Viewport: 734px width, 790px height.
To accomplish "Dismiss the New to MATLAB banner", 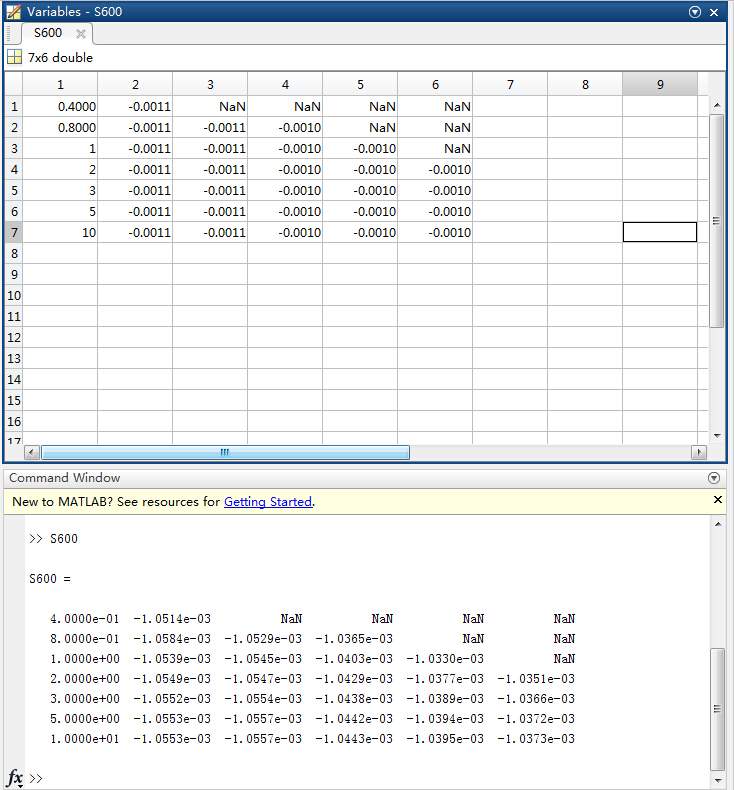I will [x=718, y=500].
